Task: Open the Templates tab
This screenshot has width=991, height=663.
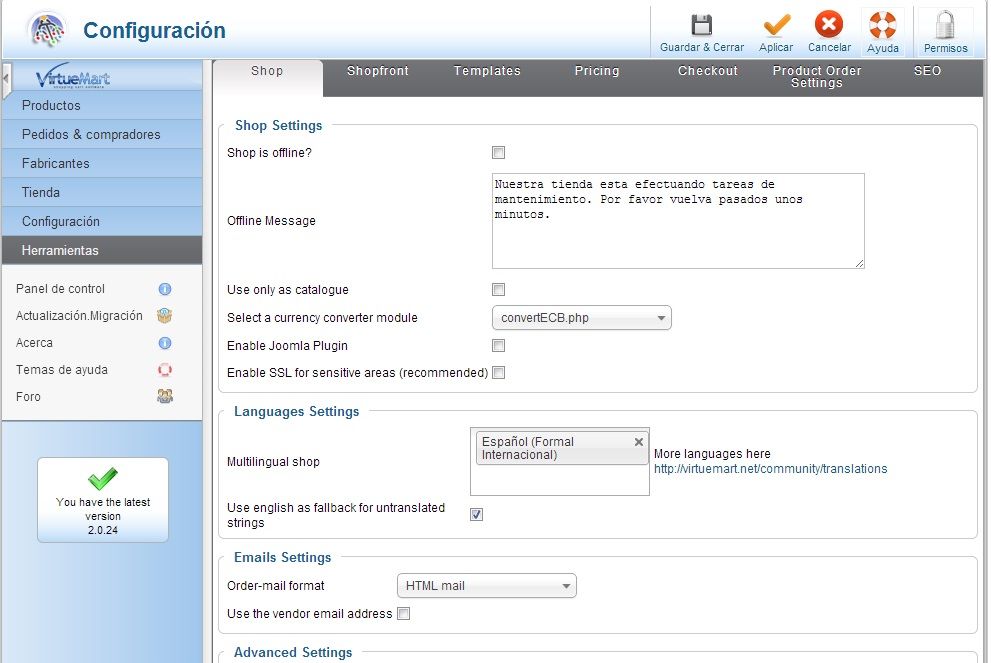Action: pyautogui.click(x=487, y=71)
